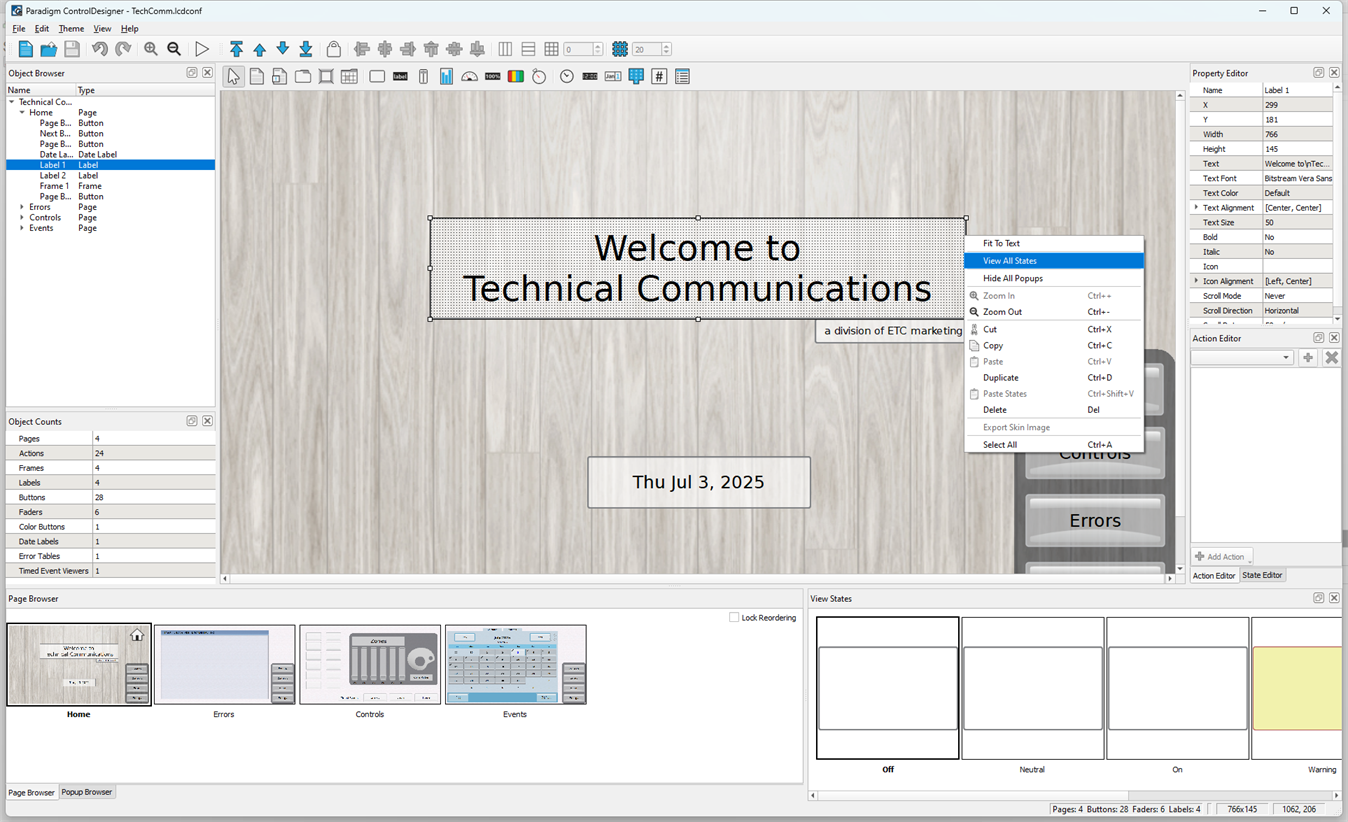Click the Undo arrow in toolbar

tap(100, 49)
